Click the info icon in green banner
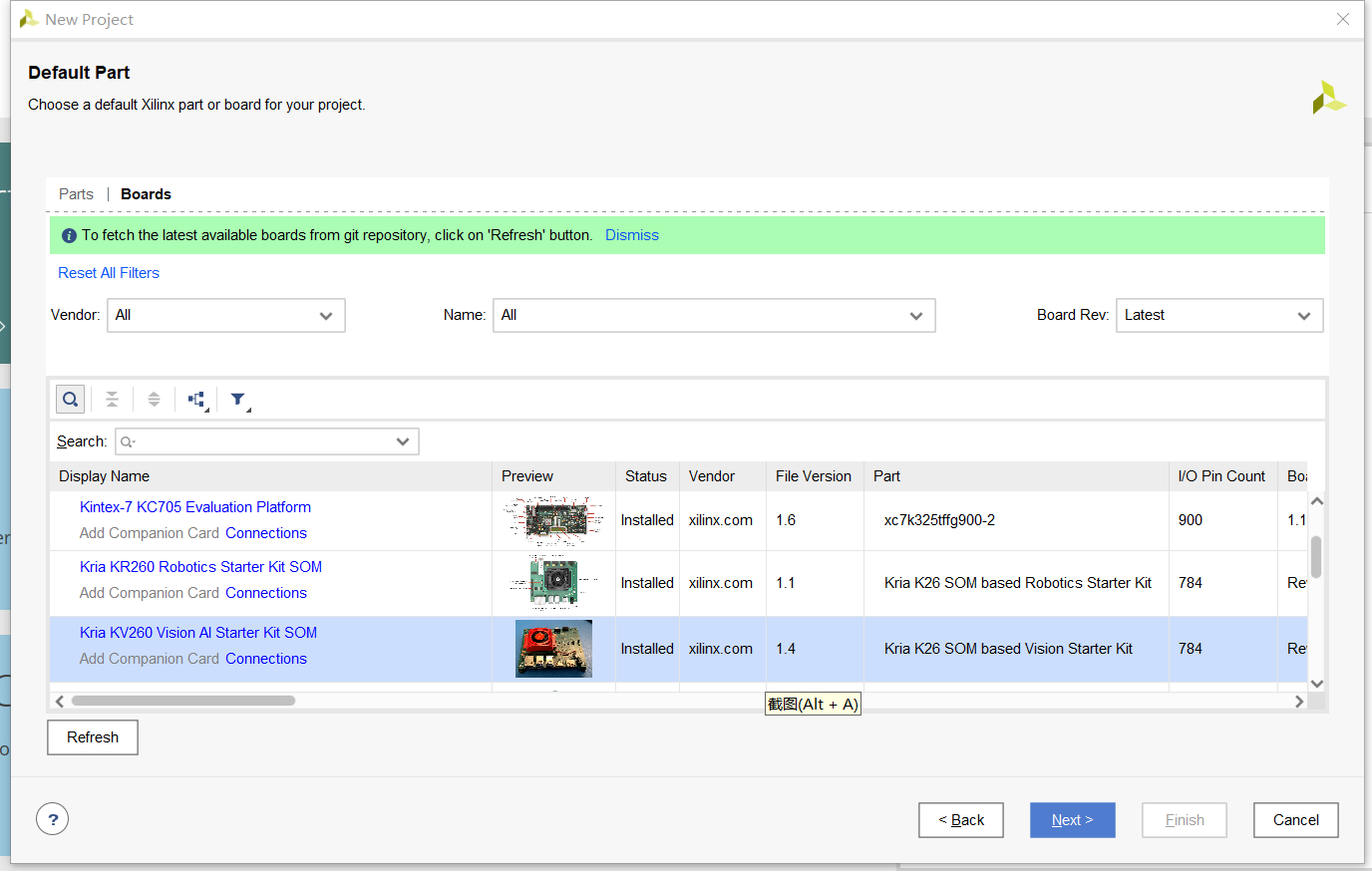 click(x=69, y=236)
